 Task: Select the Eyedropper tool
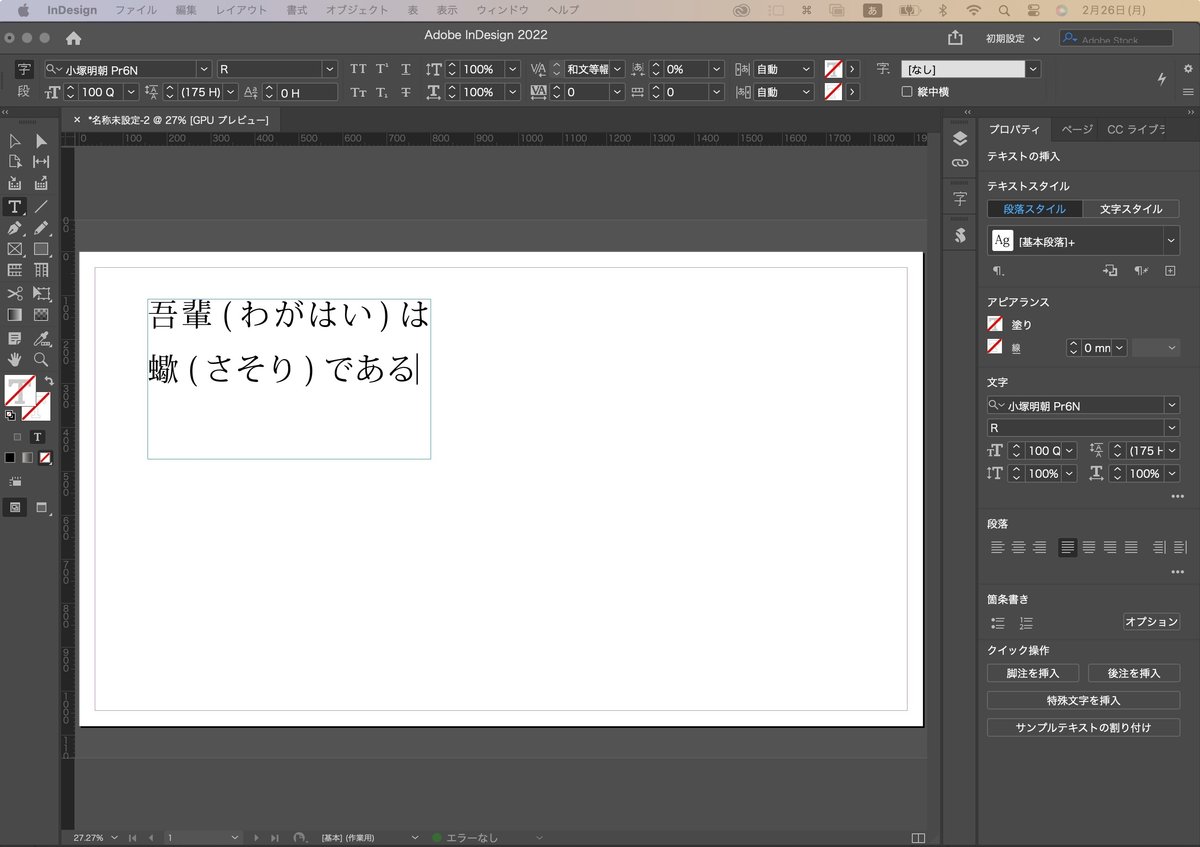[41, 338]
